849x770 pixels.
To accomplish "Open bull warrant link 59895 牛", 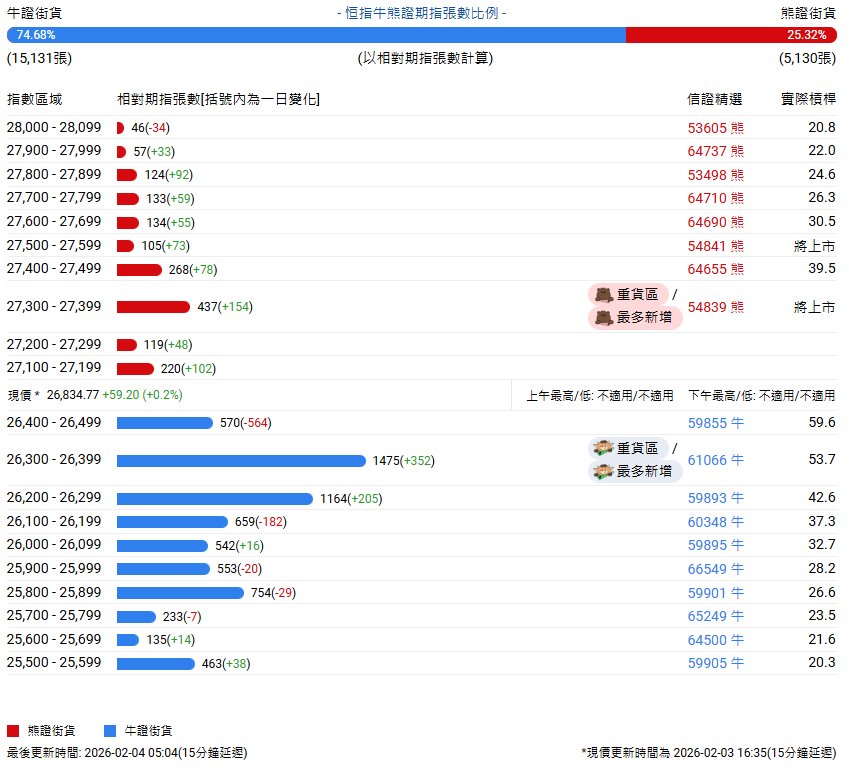I will [715, 545].
